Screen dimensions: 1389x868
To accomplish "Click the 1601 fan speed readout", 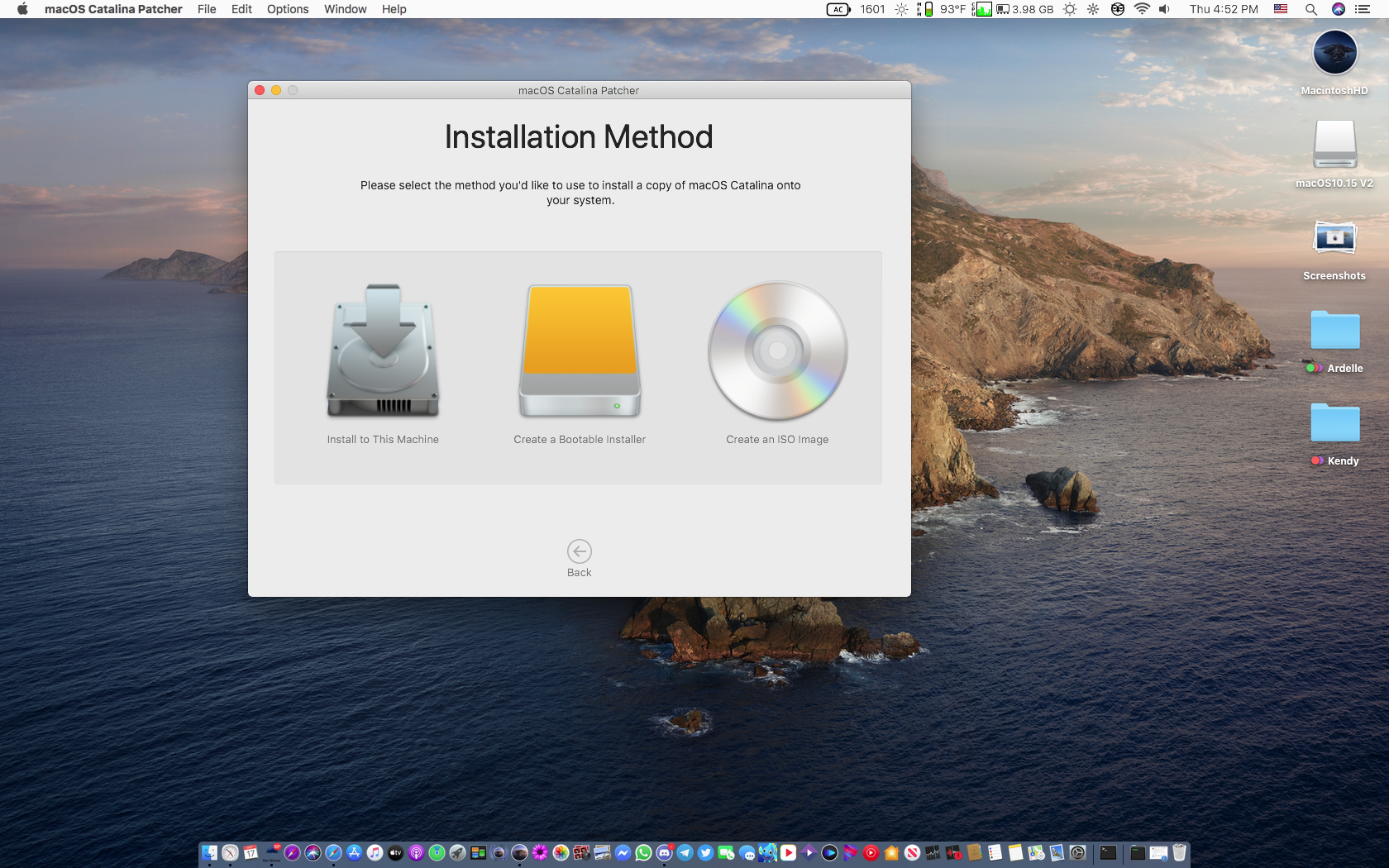I will pos(872,9).
